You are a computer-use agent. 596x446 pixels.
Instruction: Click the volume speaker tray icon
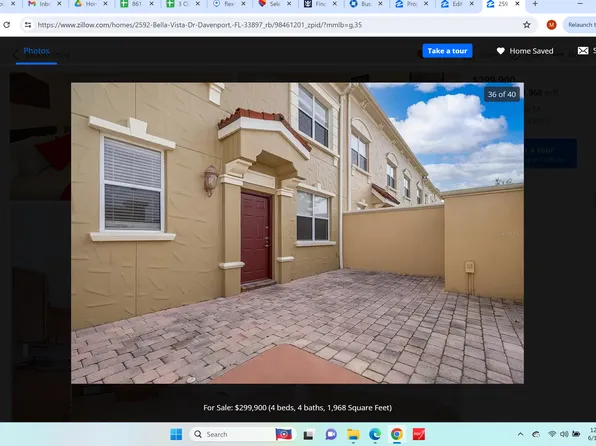point(564,434)
